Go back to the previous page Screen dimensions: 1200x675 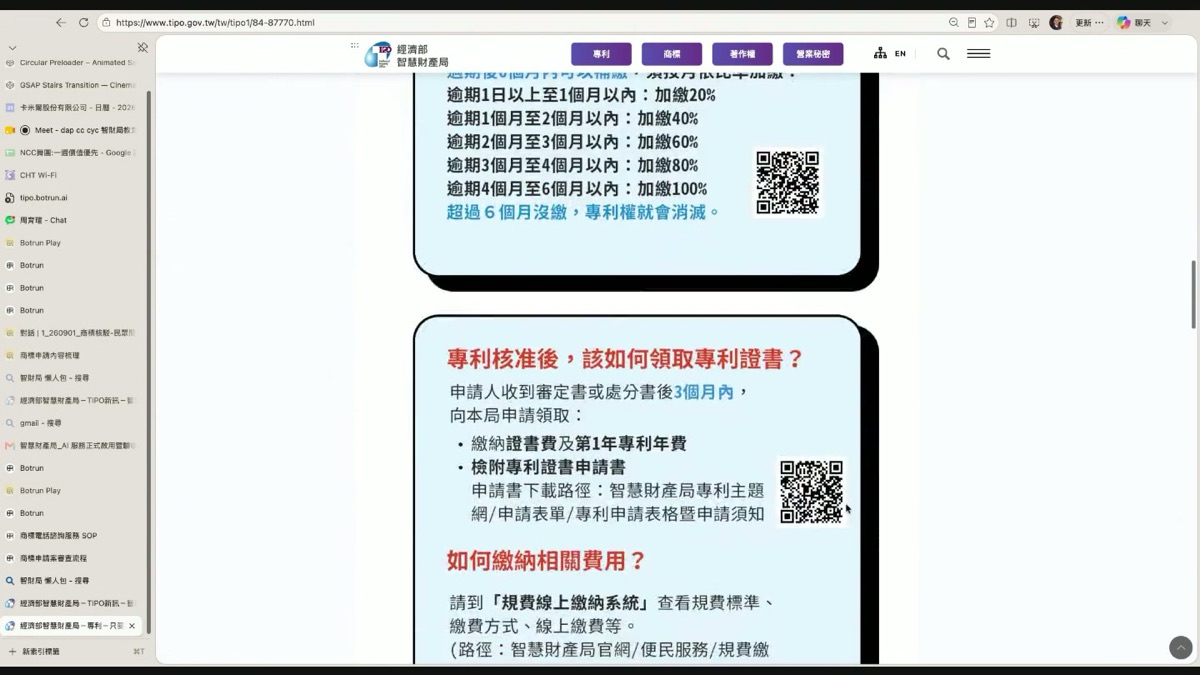coord(61,22)
